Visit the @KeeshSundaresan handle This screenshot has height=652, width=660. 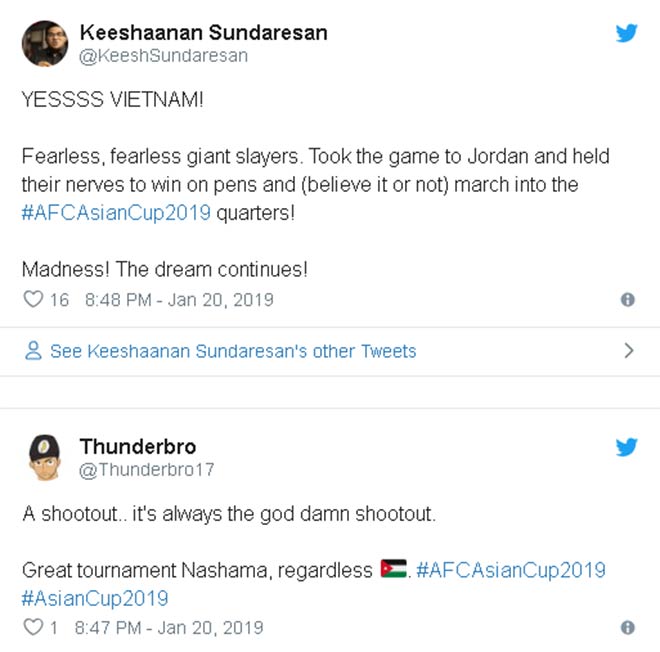tap(163, 56)
